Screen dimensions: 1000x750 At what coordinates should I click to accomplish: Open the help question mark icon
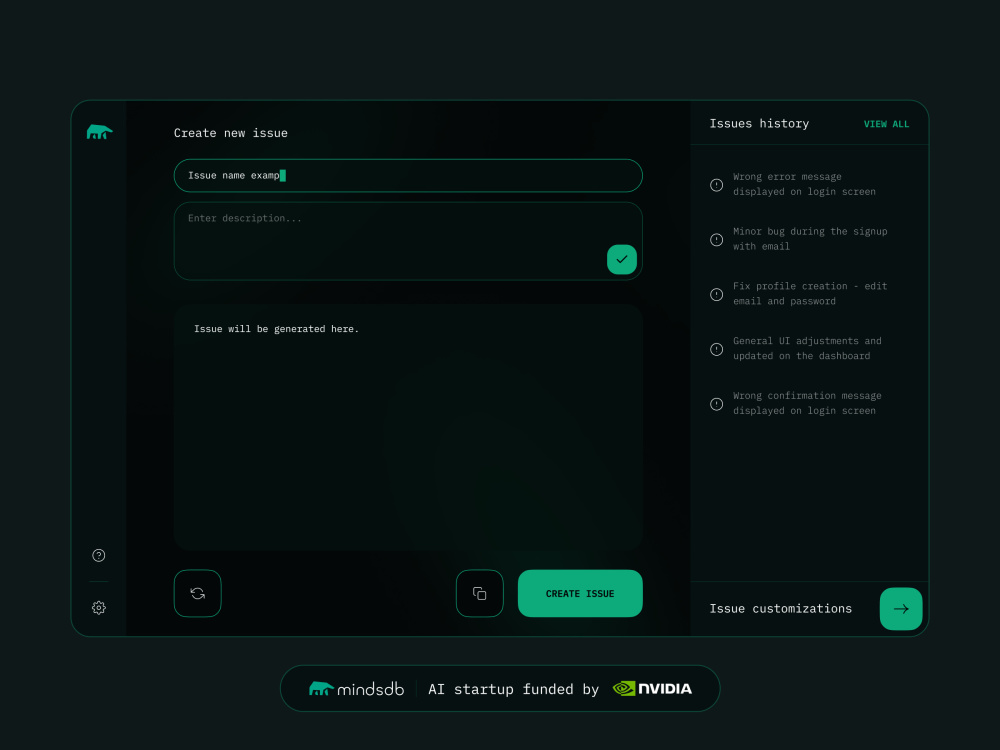coord(99,555)
